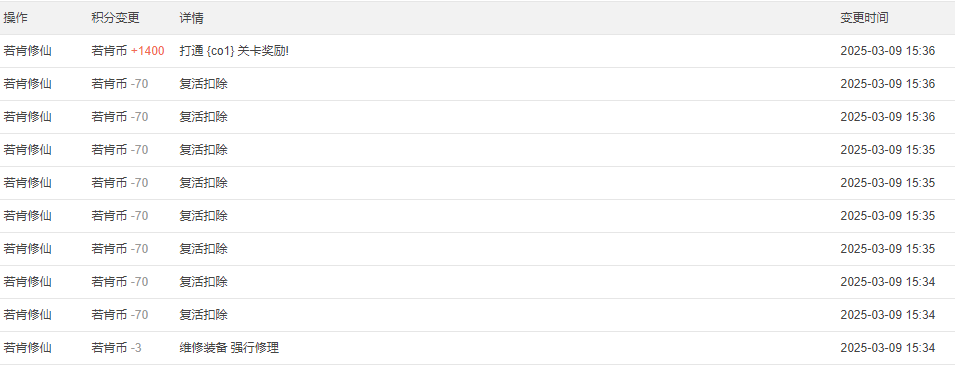Viewport: 957px width, 366px height.
Task: Select 若肯修仙 in the +1400 reward row
Action: point(27,51)
